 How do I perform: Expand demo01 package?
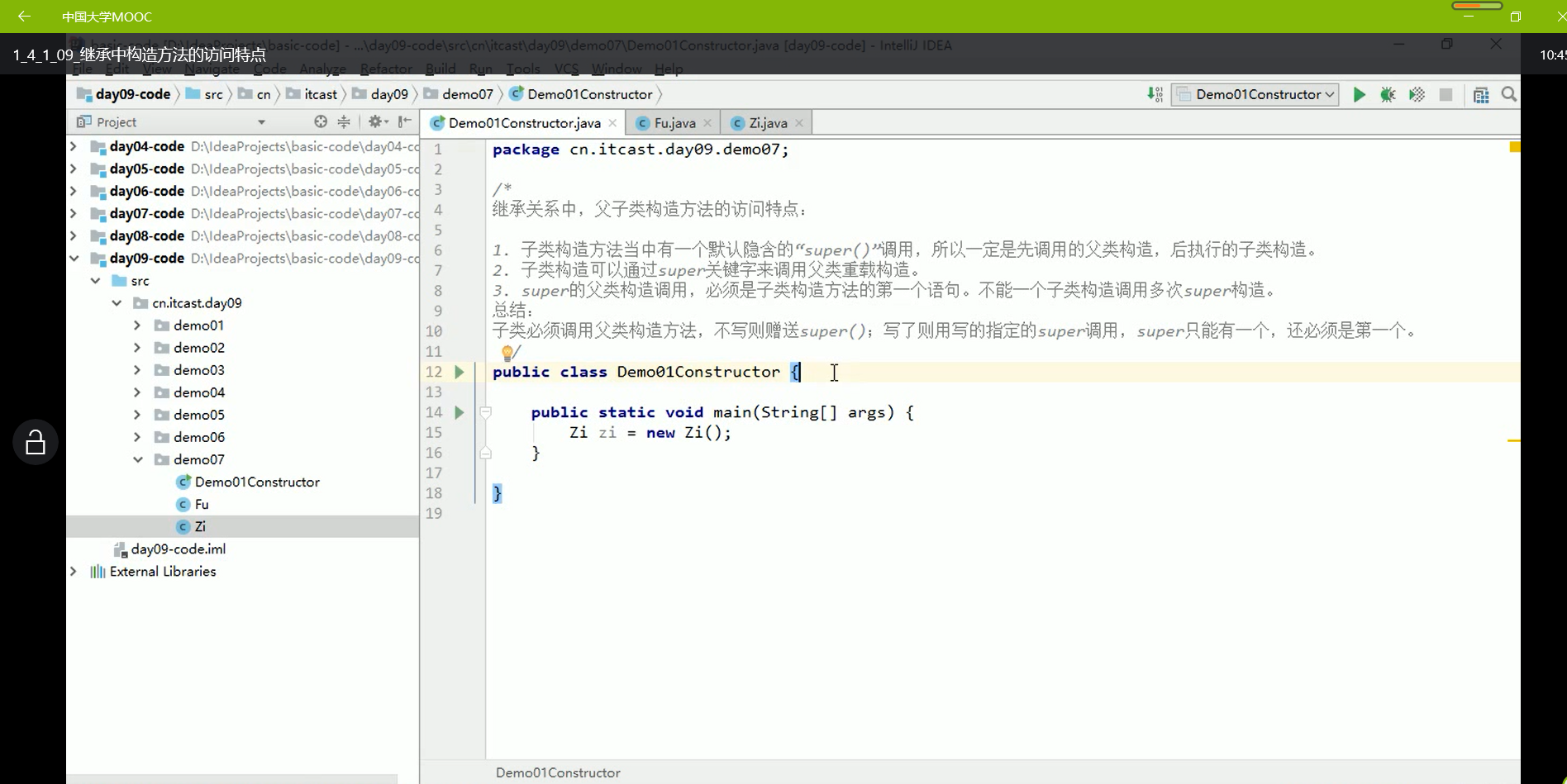[137, 325]
